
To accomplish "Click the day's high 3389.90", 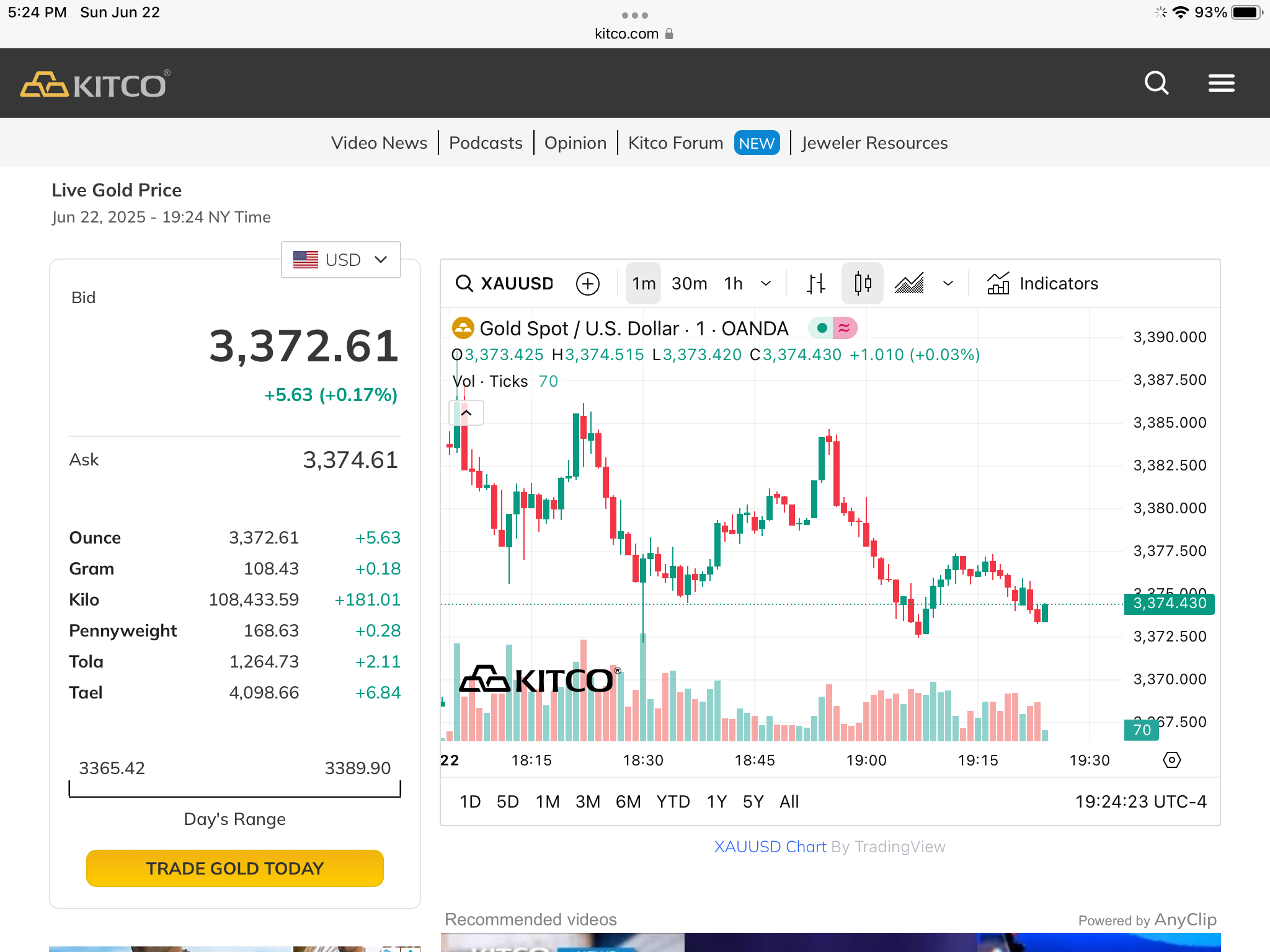I will [358, 769].
